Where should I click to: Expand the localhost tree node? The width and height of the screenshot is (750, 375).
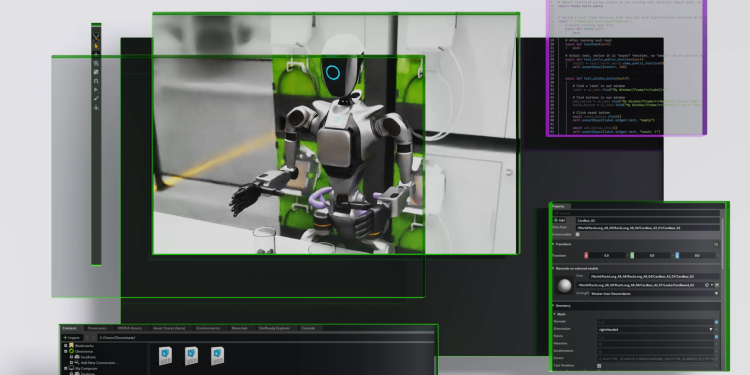(71, 357)
